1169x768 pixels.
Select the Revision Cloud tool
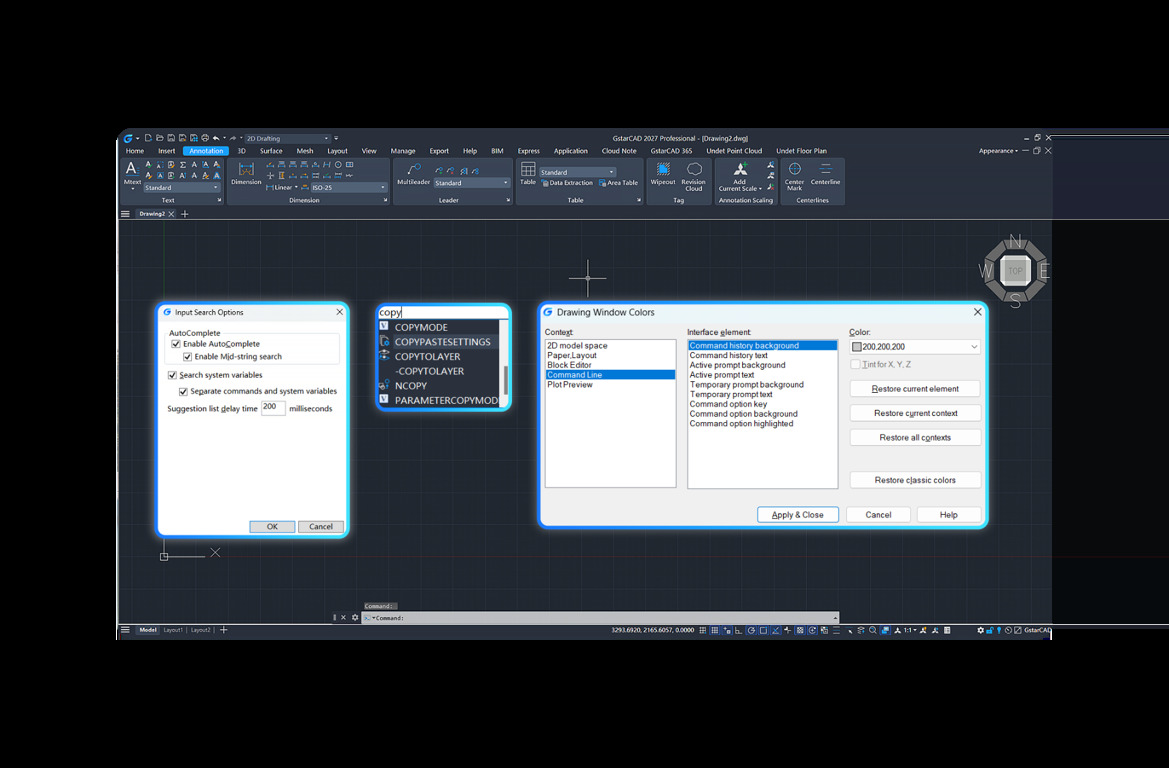[693, 170]
